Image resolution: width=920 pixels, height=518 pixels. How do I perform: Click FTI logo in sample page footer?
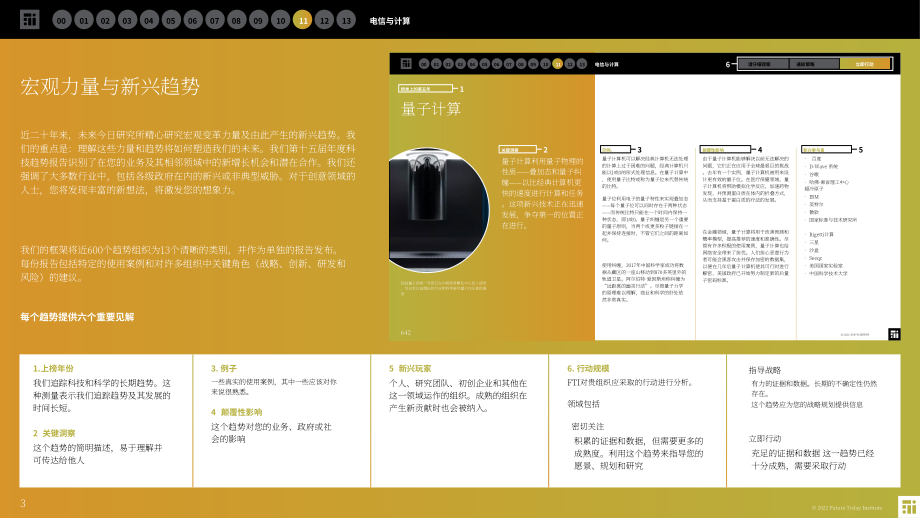pyautogui.click(x=894, y=334)
